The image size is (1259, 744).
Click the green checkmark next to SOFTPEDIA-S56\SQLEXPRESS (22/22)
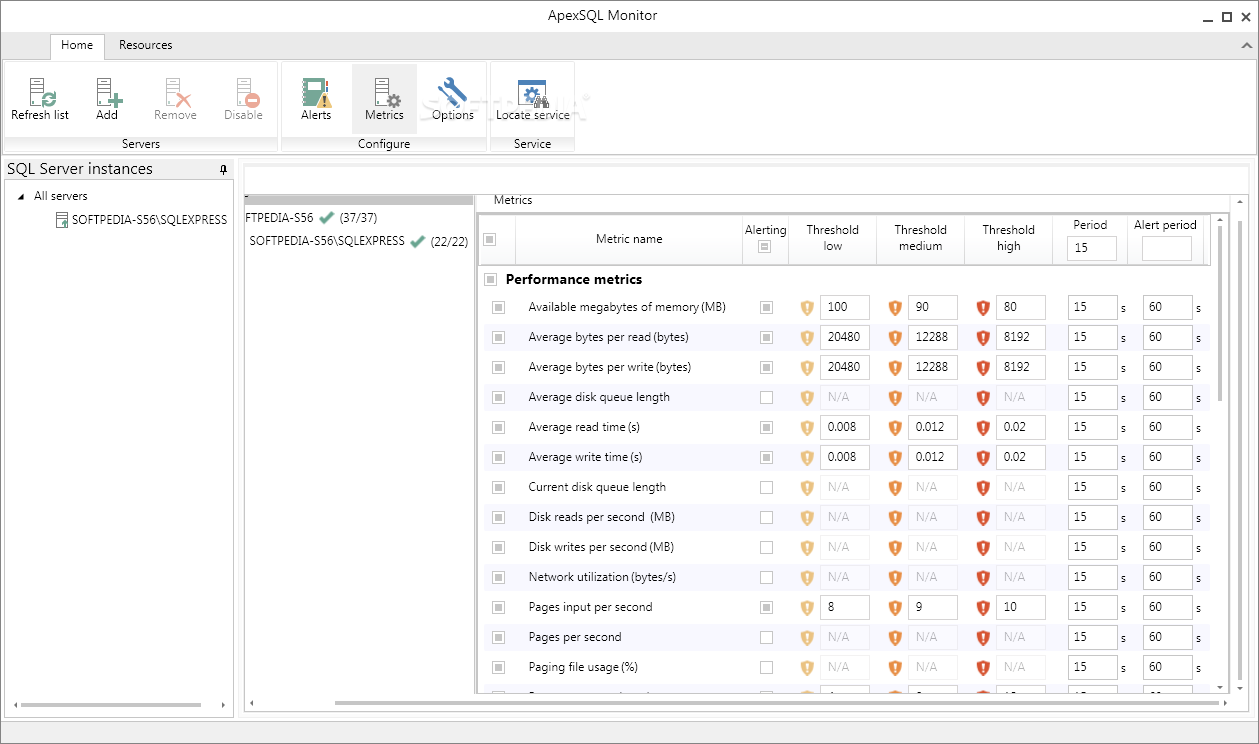pyautogui.click(x=418, y=241)
